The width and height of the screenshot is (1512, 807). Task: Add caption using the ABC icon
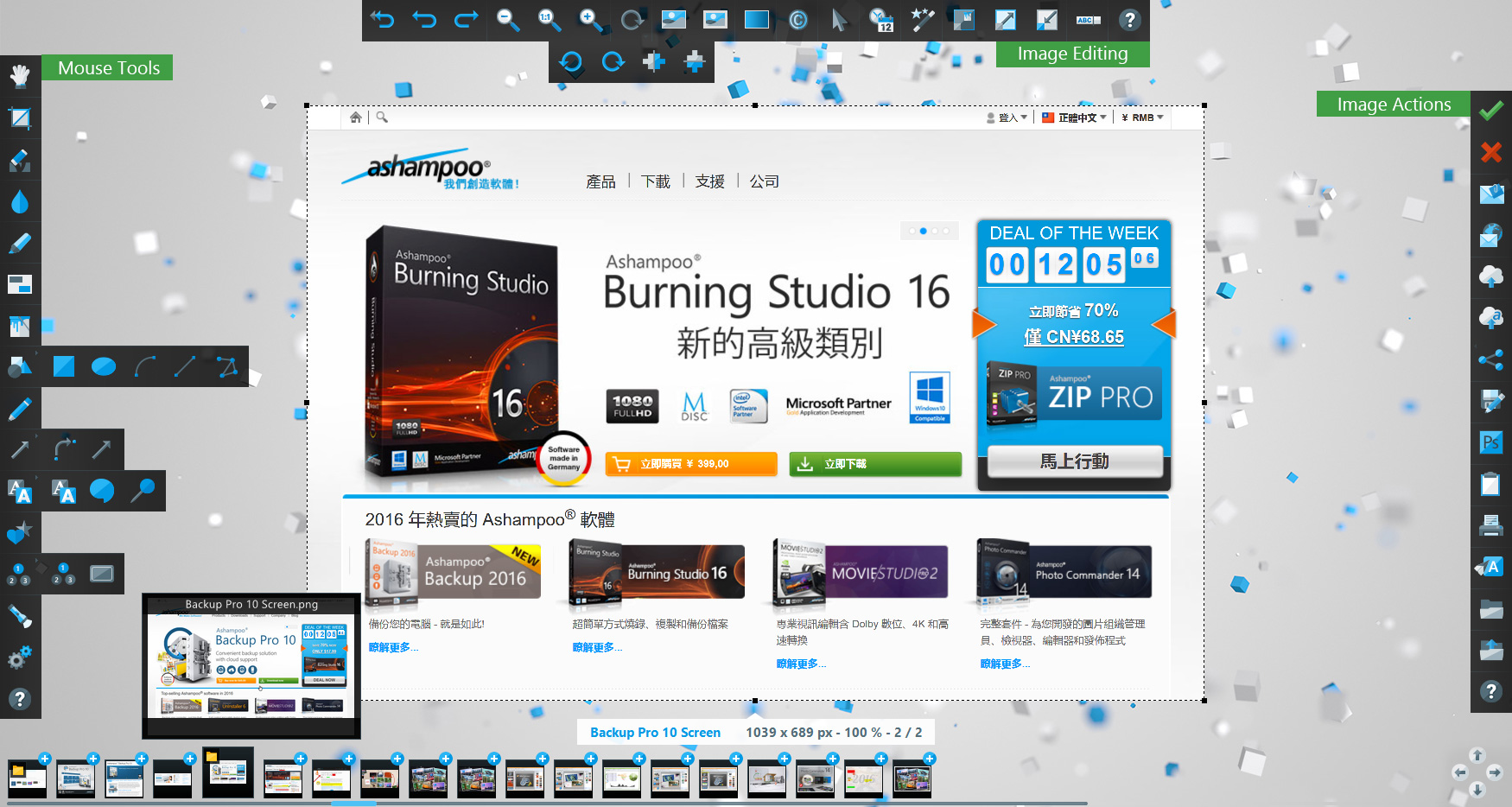click(x=1088, y=20)
